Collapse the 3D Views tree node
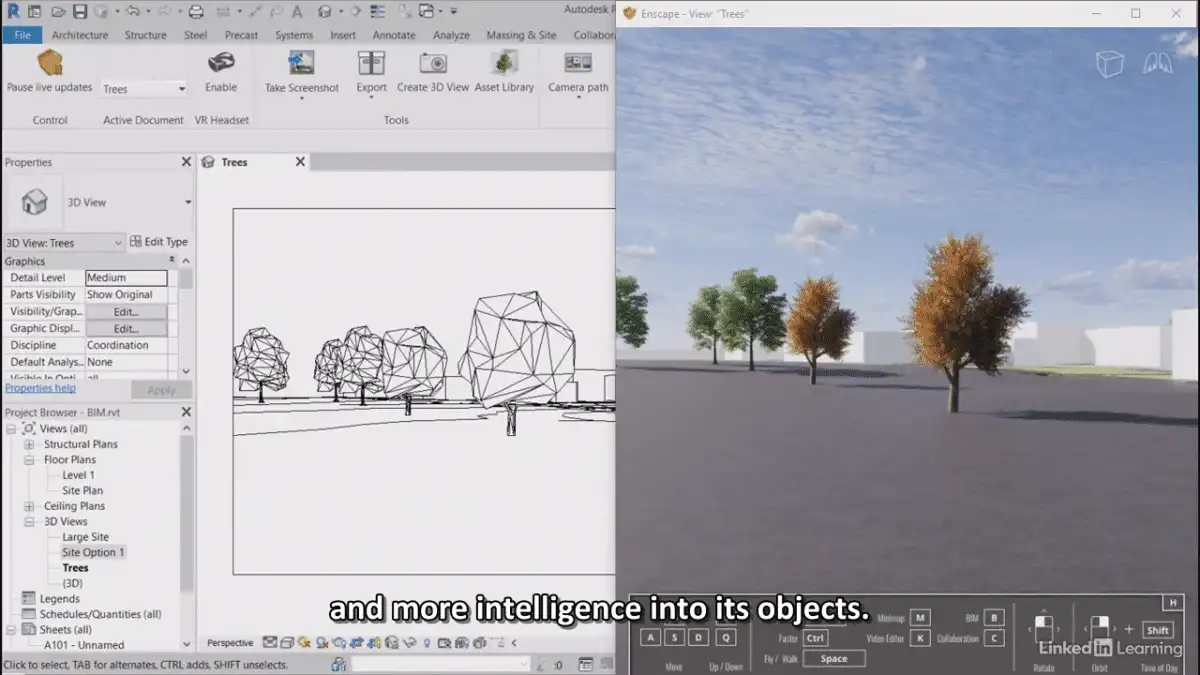The width and height of the screenshot is (1200, 675). click(x=29, y=522)
